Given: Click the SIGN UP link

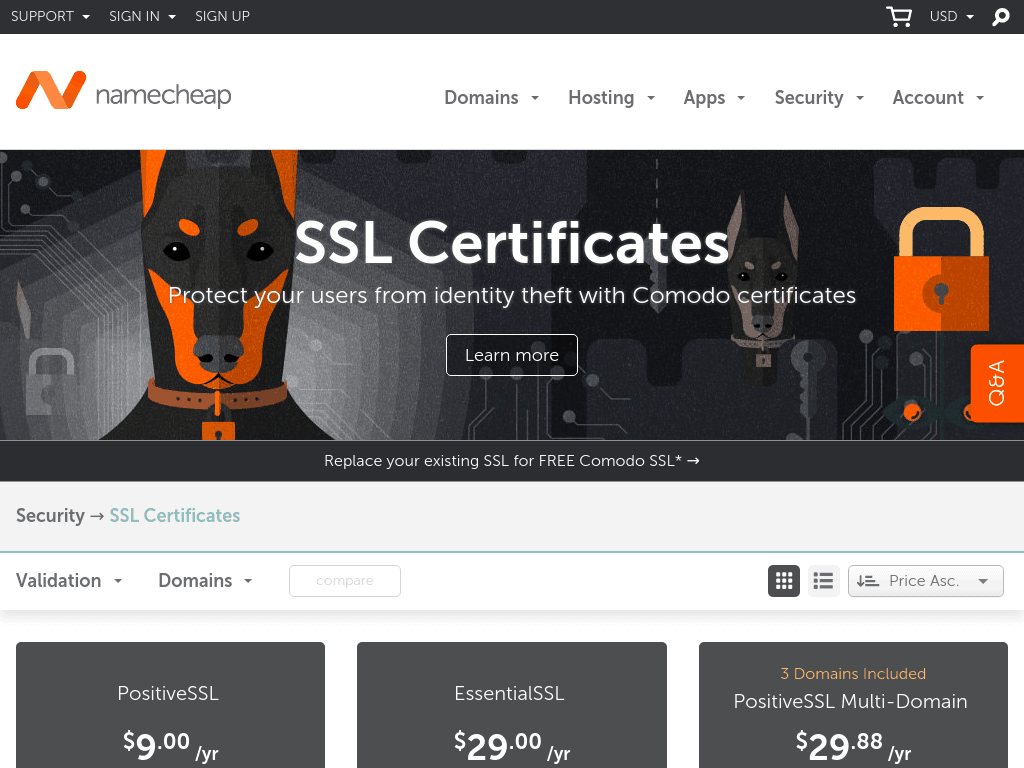Looking at the screenshot, I should (x=222, y=16).
